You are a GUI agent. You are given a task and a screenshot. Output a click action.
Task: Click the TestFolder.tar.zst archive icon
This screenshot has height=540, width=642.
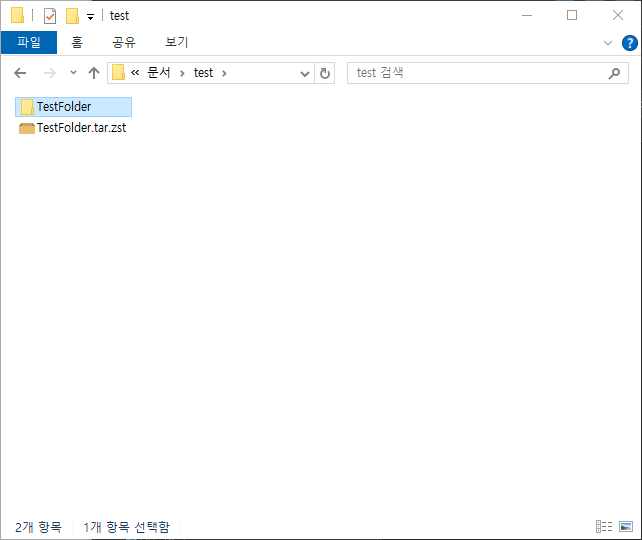pos(27,129)
